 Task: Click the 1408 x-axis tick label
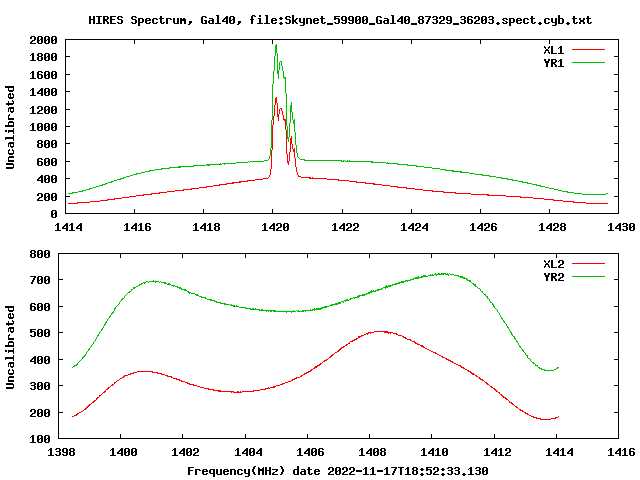click(372, 452)
